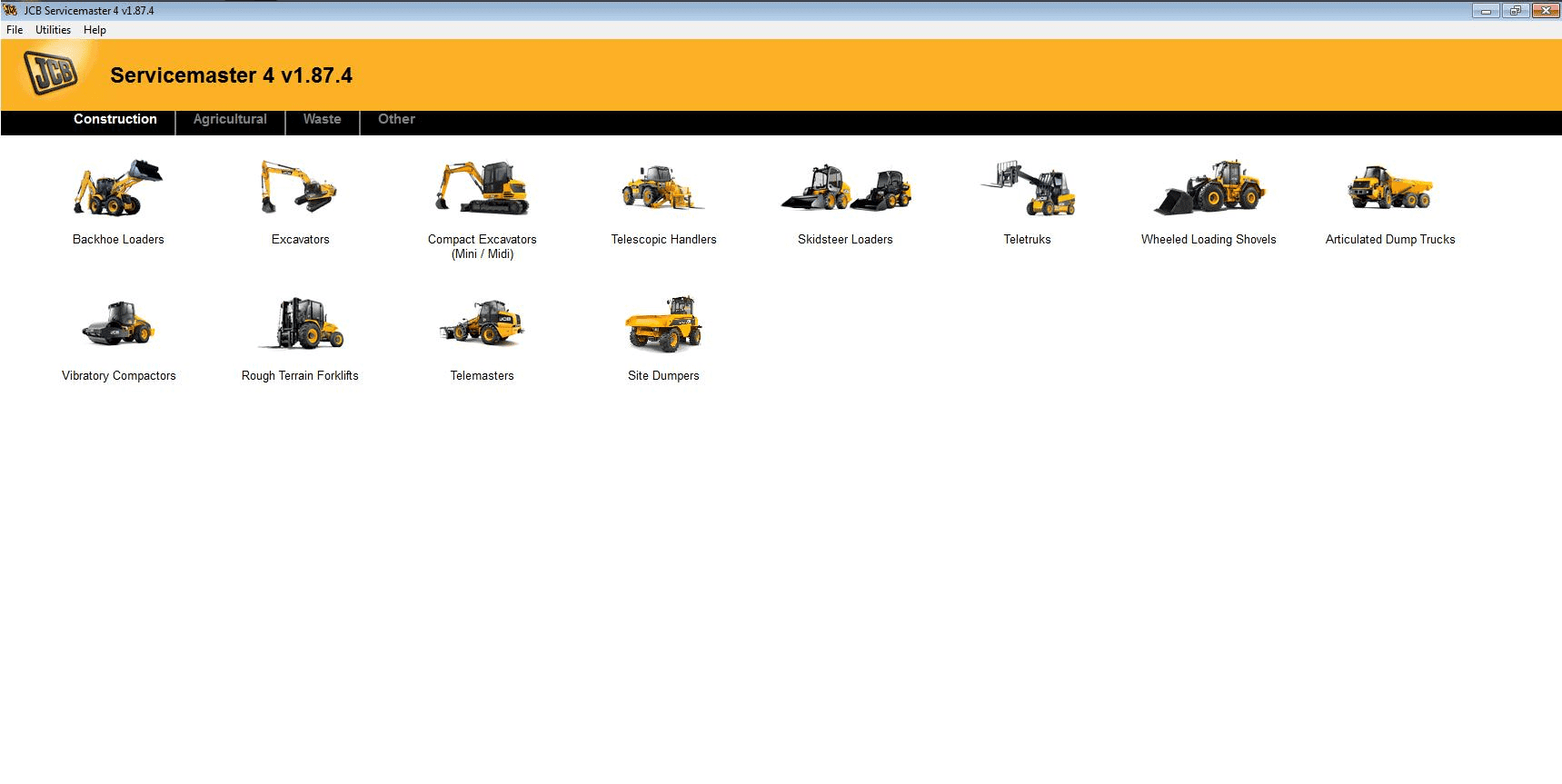The image size is (1562, 784).
Task: Switch to the Construction tab
Action: click(115, 119)
